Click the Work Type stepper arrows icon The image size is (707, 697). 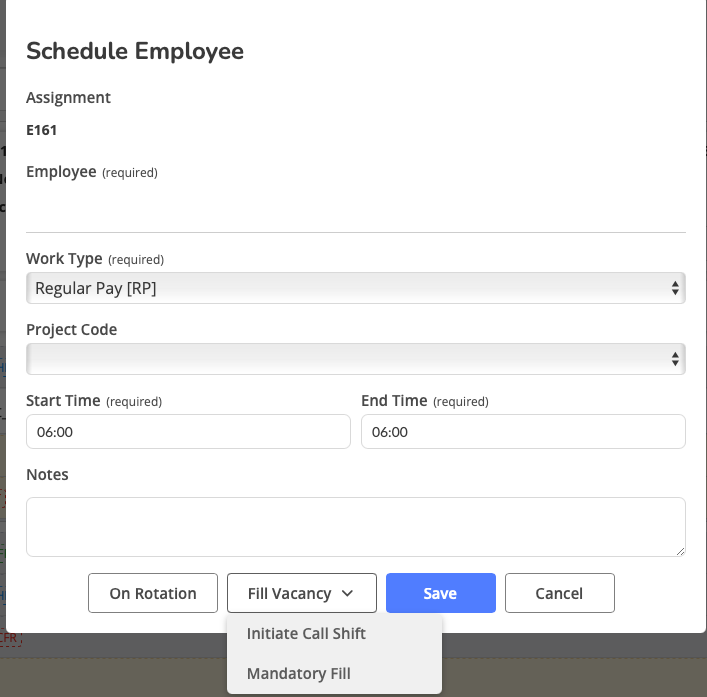[675, 288]
